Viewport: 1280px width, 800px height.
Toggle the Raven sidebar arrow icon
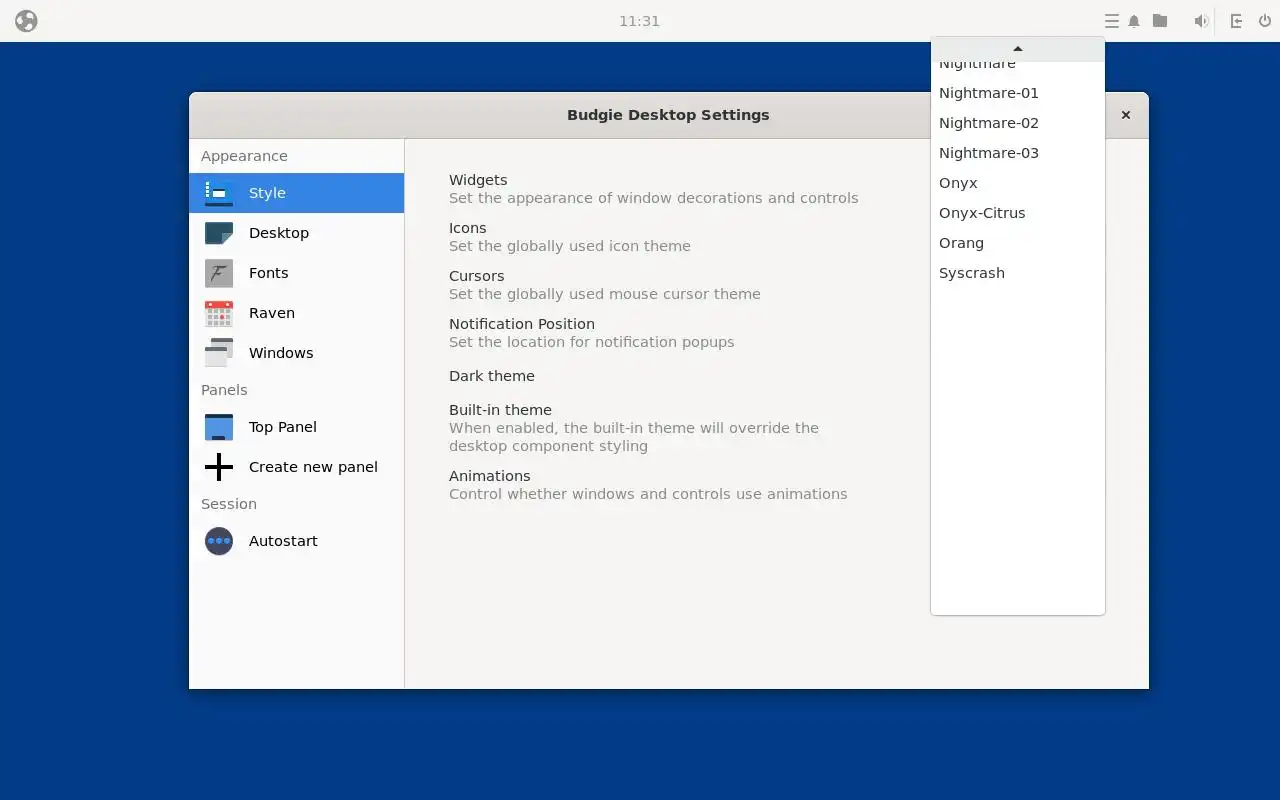tap(1236, 21)
